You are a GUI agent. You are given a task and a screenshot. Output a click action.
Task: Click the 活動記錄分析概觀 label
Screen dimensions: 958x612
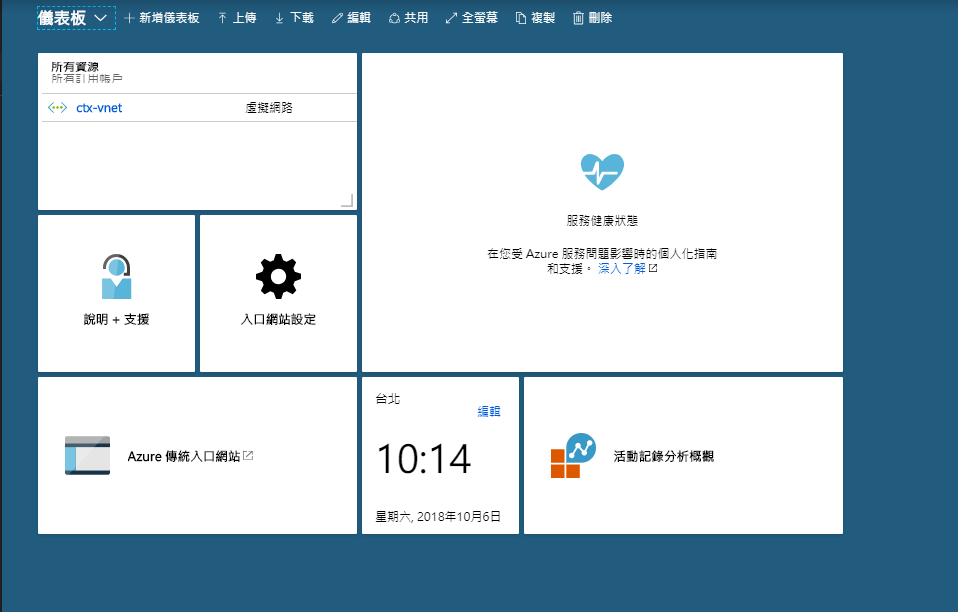click(664, 456)
